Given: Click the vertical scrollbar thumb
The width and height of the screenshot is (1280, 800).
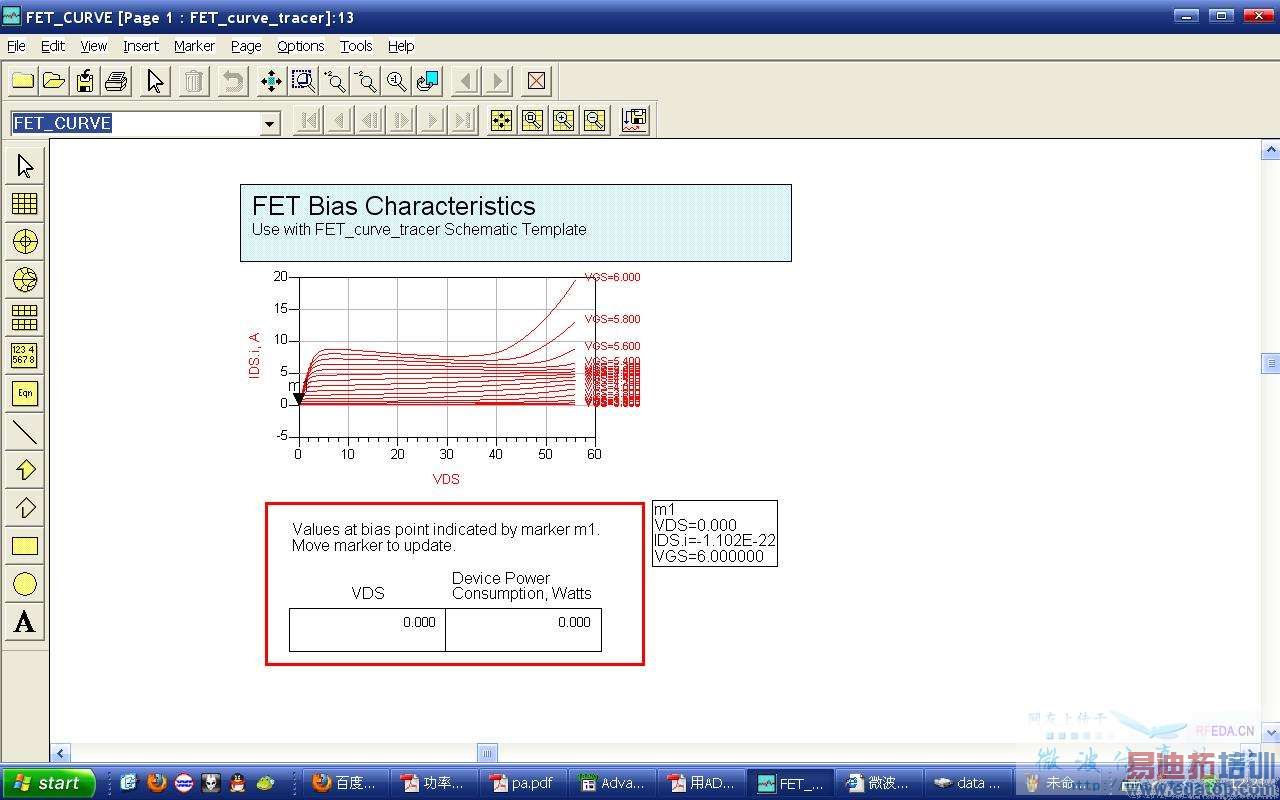Looking at the screenshot, I should click(x=1270, y=363).
